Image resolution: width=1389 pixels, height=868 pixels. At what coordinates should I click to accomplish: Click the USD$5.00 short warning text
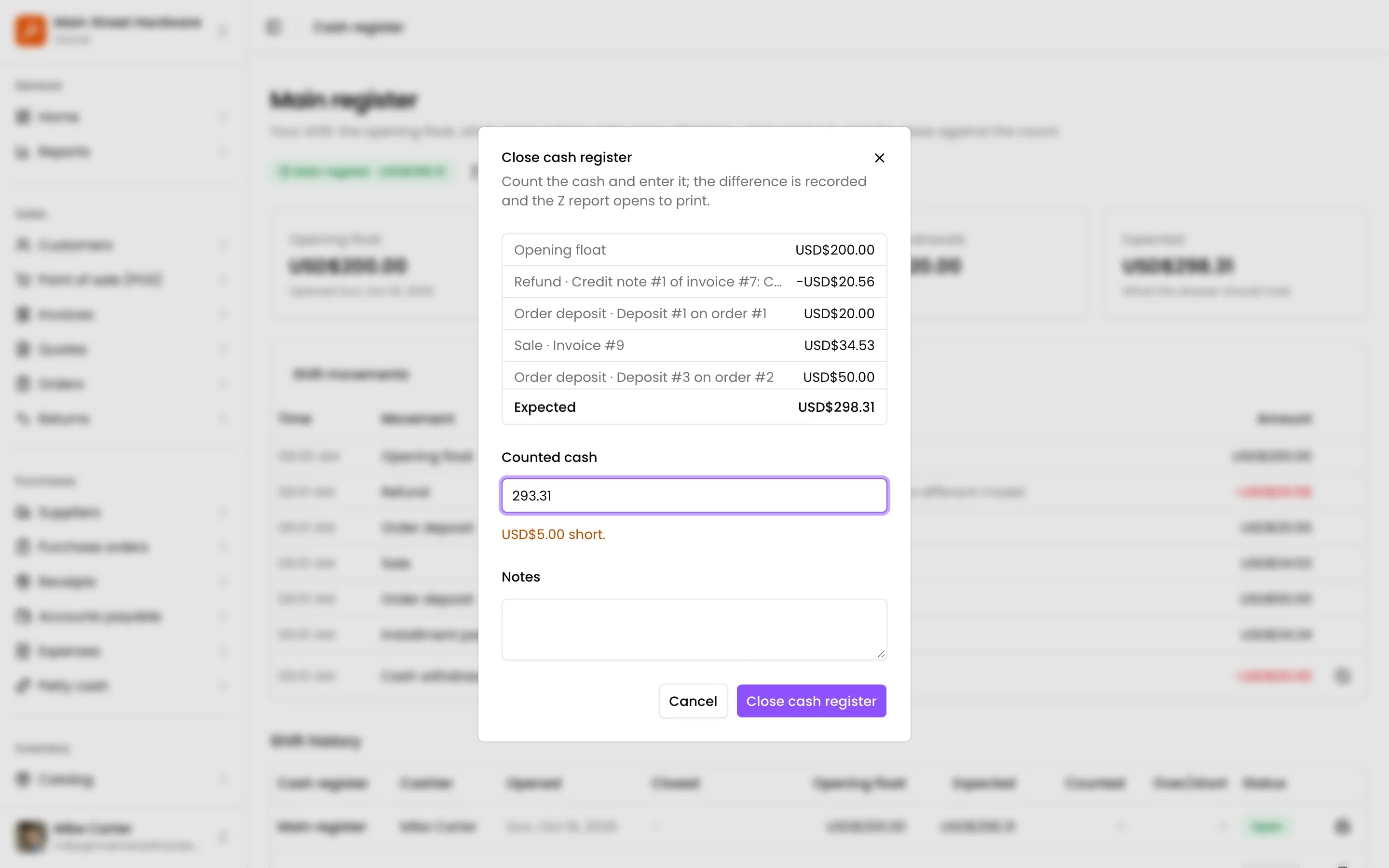tap(553, 534)
